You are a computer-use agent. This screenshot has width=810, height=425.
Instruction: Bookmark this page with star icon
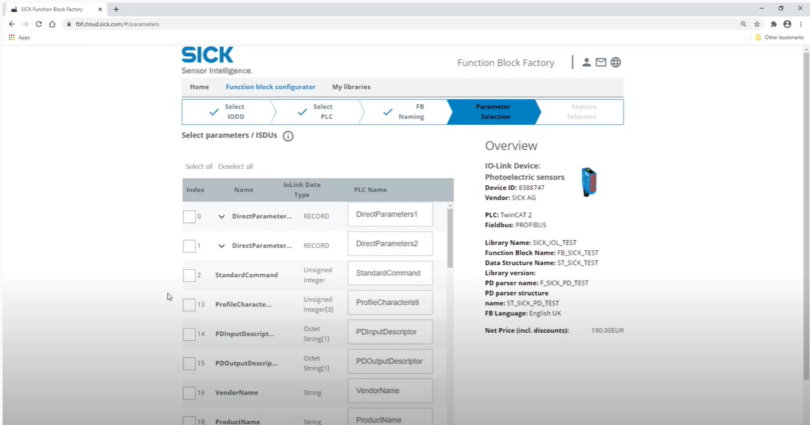[x=757, y=24]
